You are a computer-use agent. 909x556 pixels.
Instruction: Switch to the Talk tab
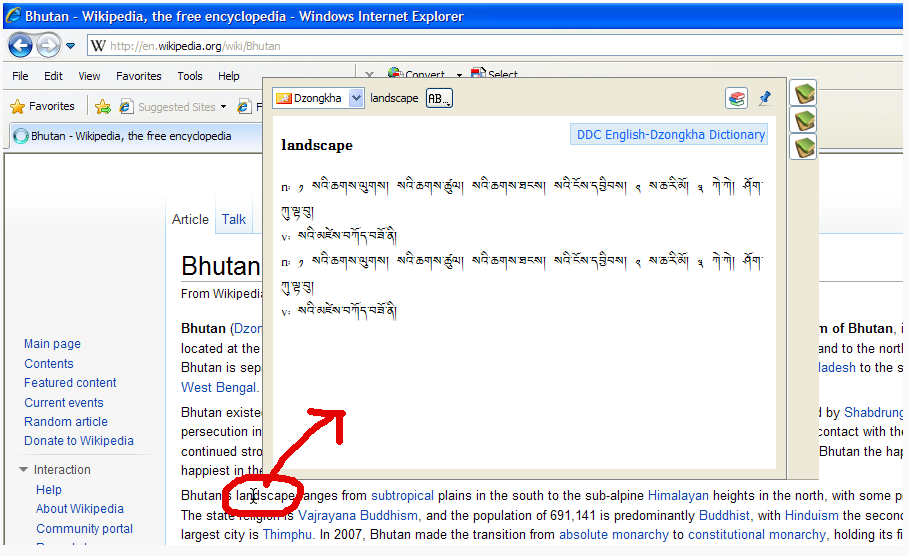tap(234, 219)
